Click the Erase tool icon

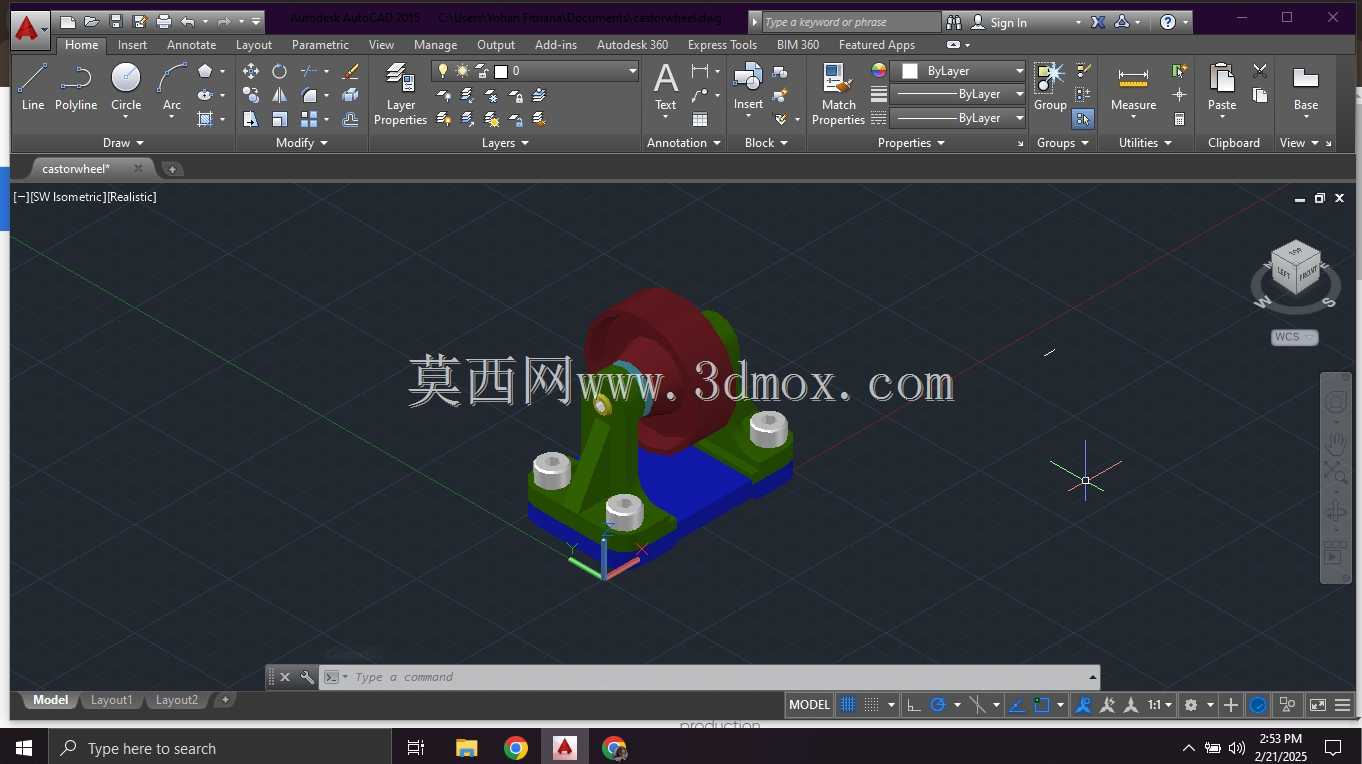pyautogui.click(x=350, y=71)
